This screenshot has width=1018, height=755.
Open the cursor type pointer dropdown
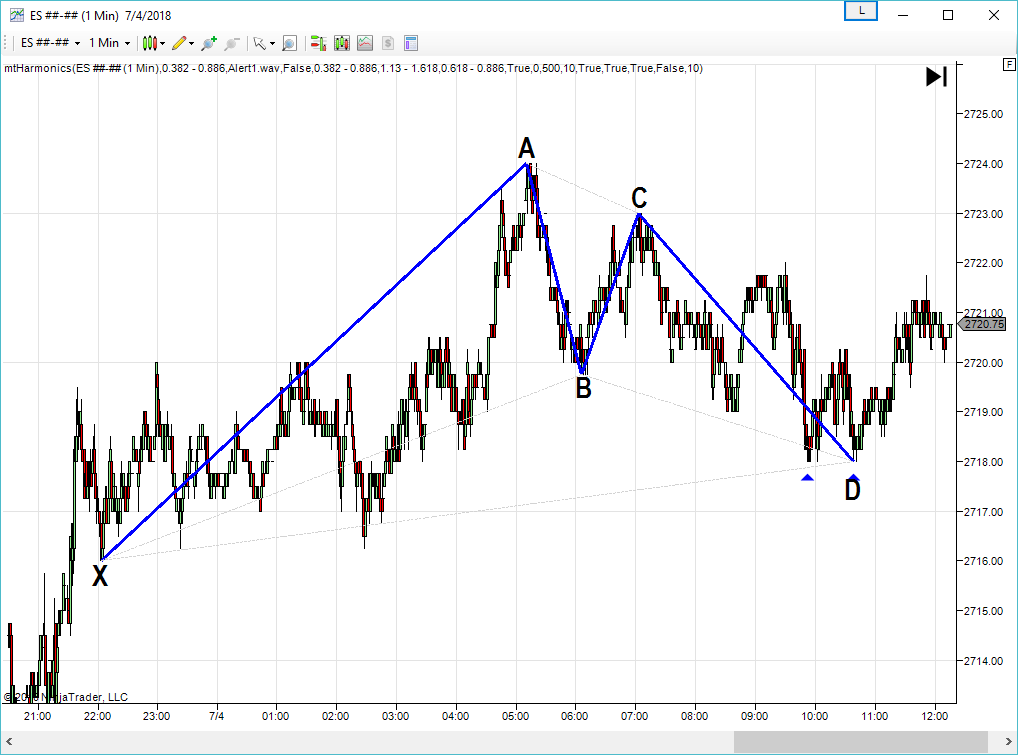click(262, 43)
